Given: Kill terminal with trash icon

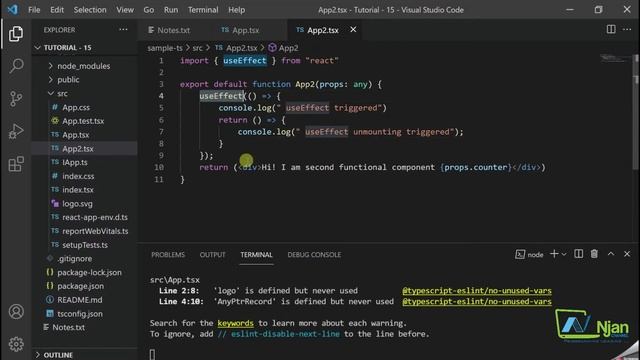Looking at the screenshot, I should 594,254.
